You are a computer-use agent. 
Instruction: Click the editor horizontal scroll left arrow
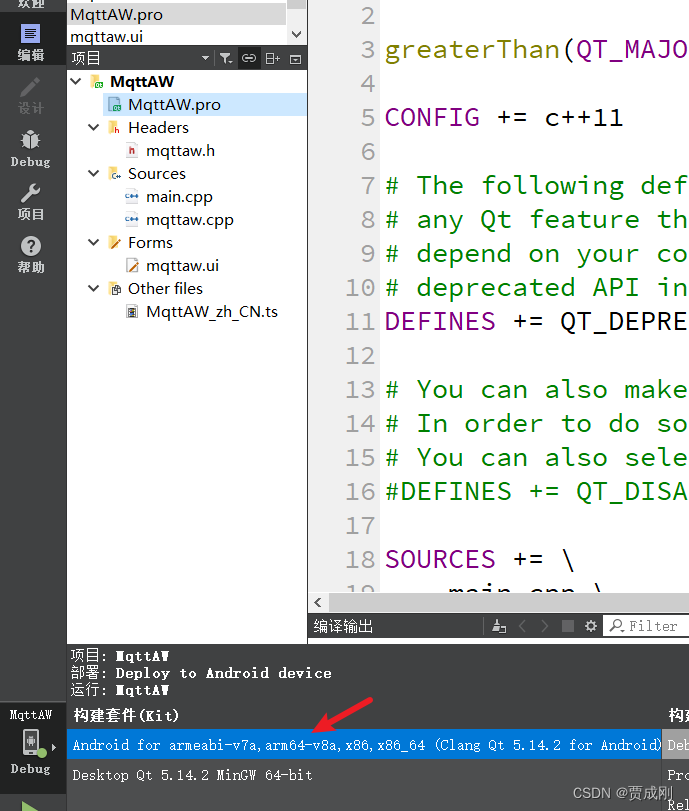(318, 603)
